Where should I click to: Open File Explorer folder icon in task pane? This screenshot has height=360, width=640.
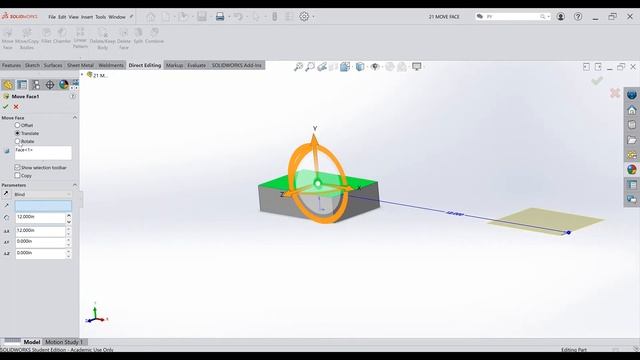point(632,140)
